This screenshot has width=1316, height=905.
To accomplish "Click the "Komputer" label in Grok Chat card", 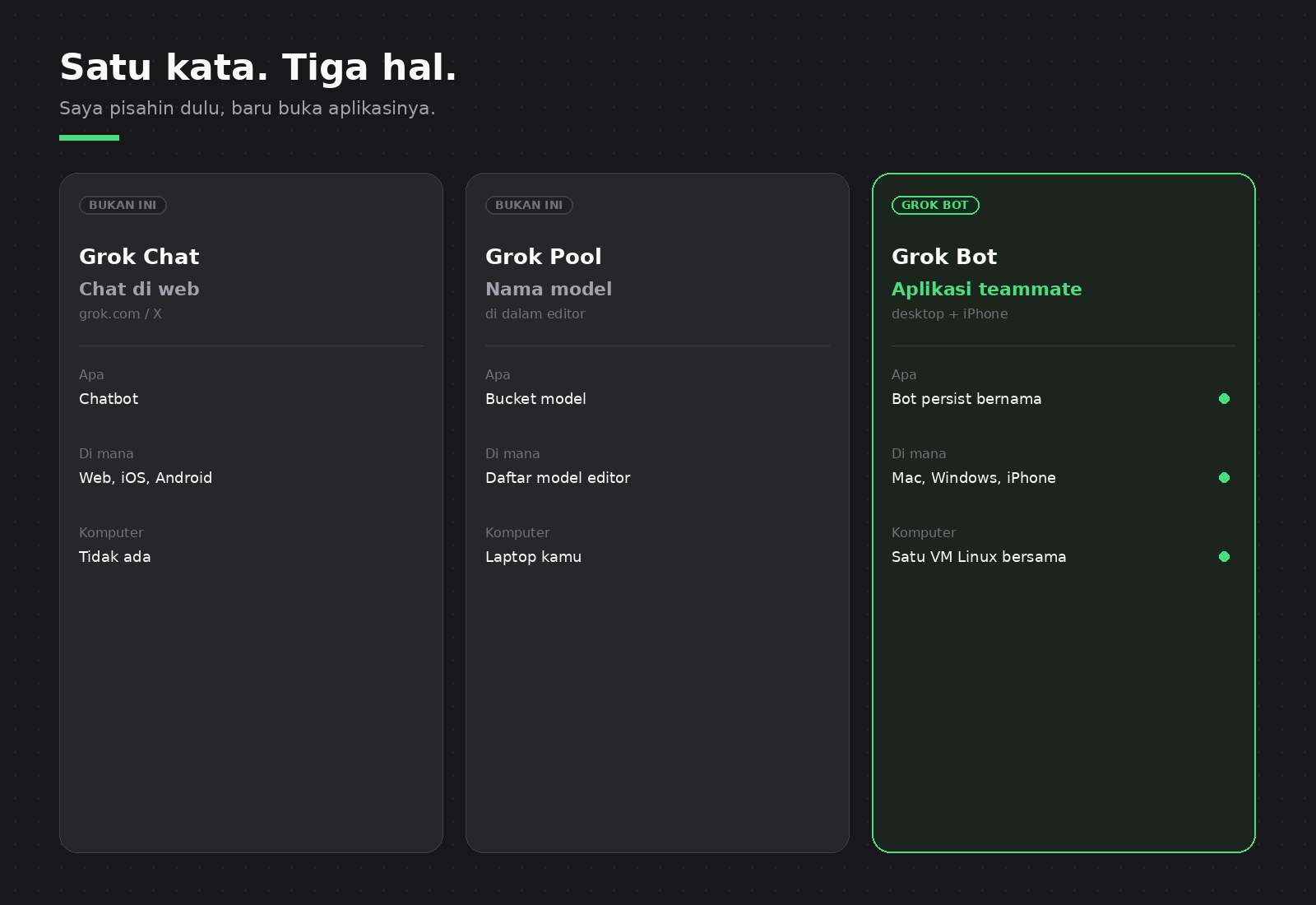I will [111, 533].
